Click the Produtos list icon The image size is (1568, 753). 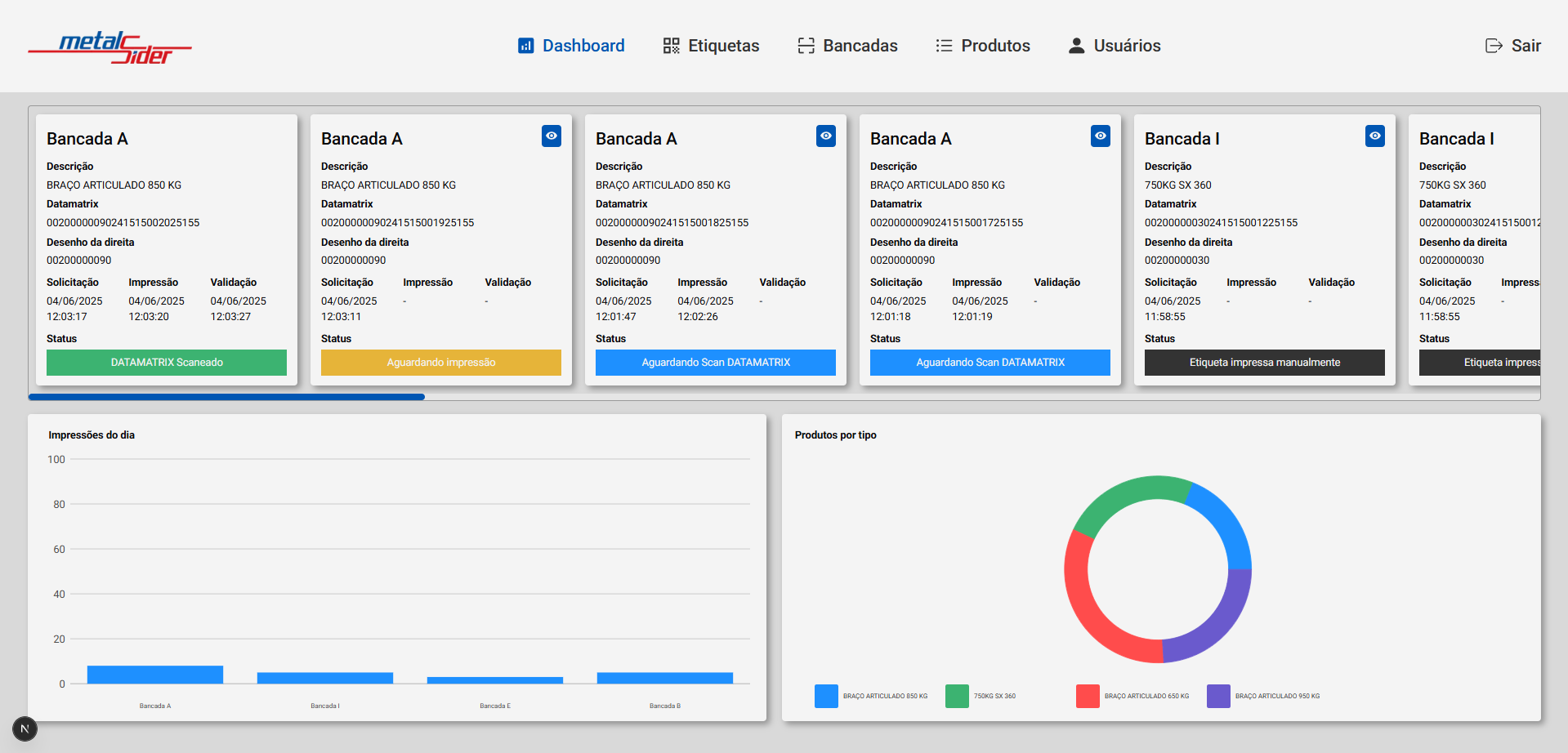(x=944, y=46)
